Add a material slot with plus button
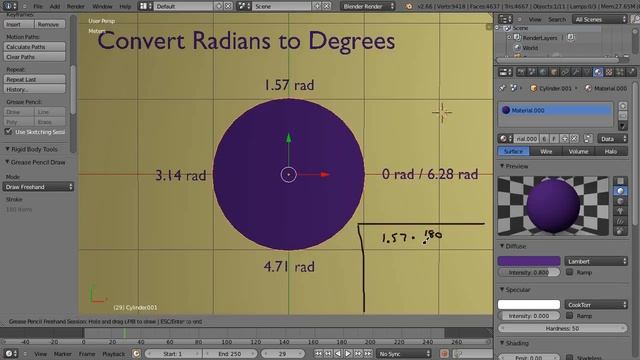The width and height of the screenshot is (640, 360). 622,106
